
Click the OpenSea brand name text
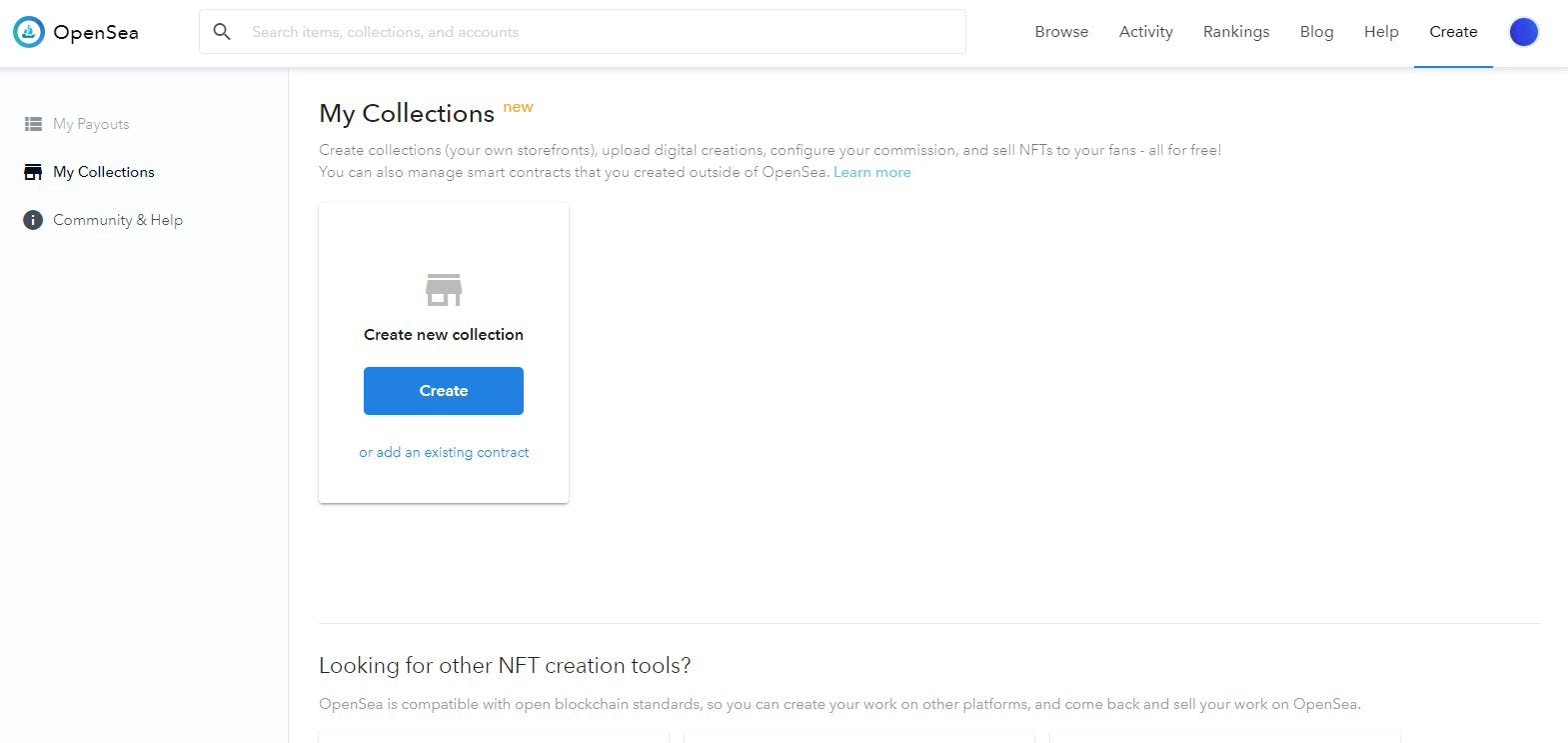[96, 32]
